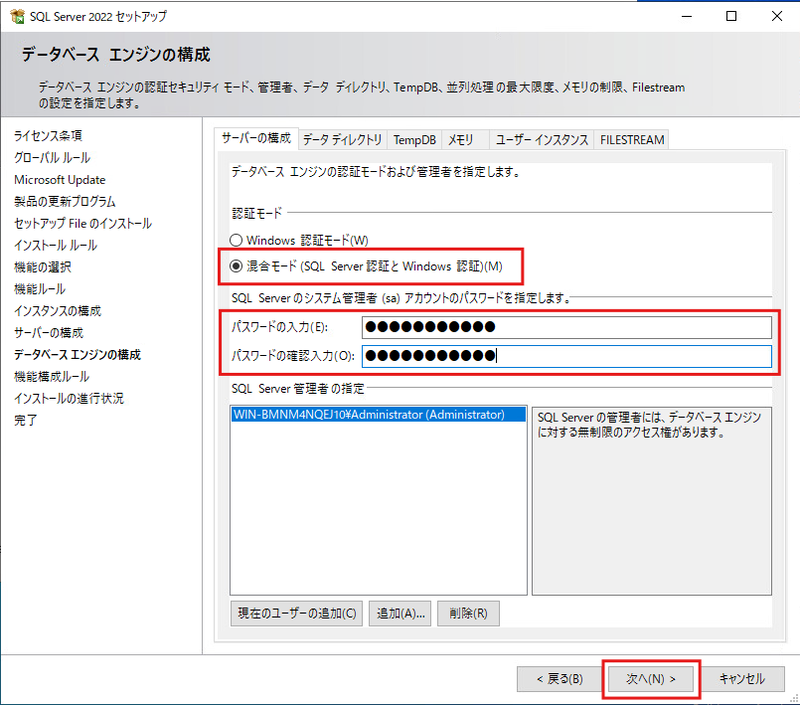Click 機能ルール step in sidebar

(40, 289)
